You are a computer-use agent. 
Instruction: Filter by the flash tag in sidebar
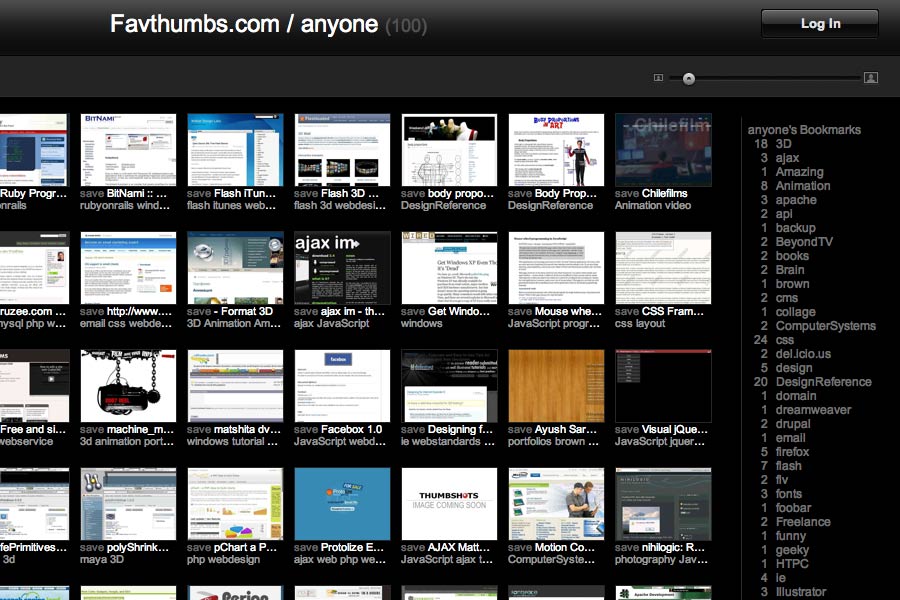click(x=789, y=466)
